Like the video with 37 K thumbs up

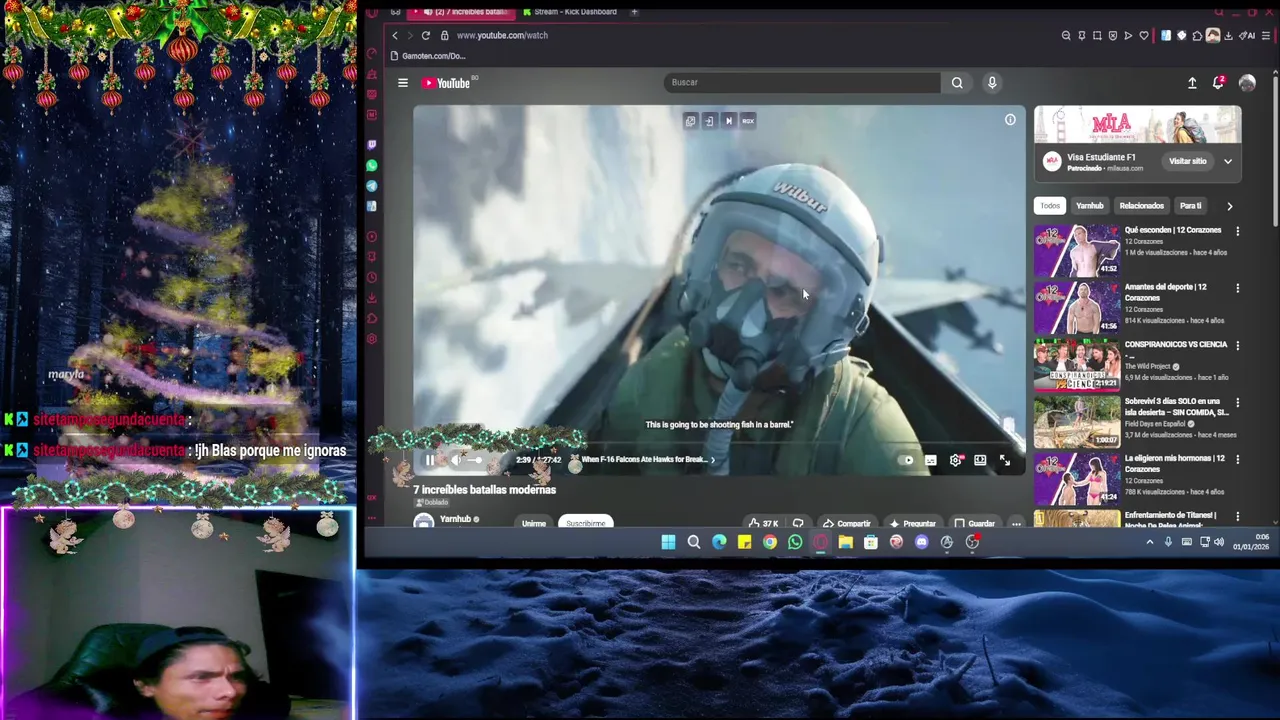pyautogui.click(x=764, y=523)
